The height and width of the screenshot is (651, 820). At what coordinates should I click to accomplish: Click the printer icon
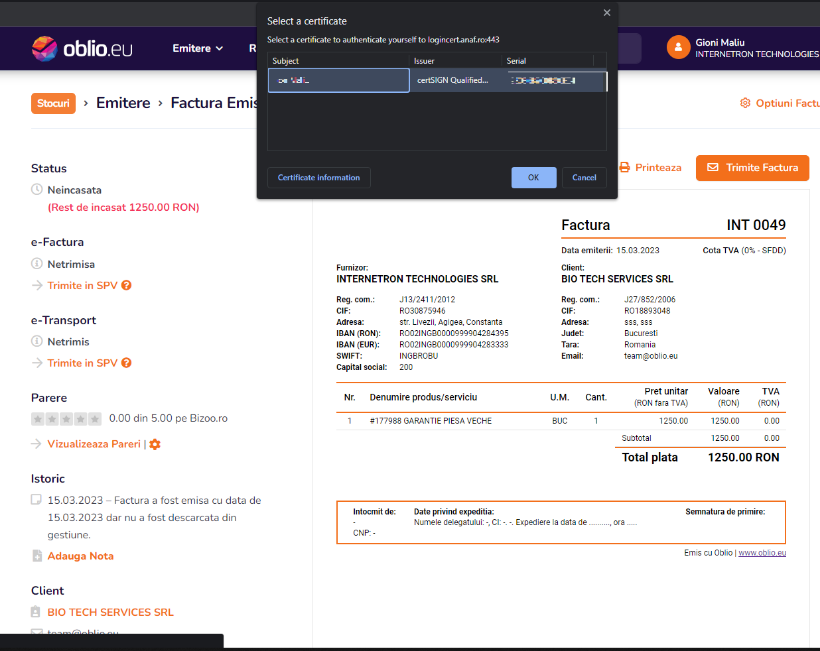click(x=624, y=167)
